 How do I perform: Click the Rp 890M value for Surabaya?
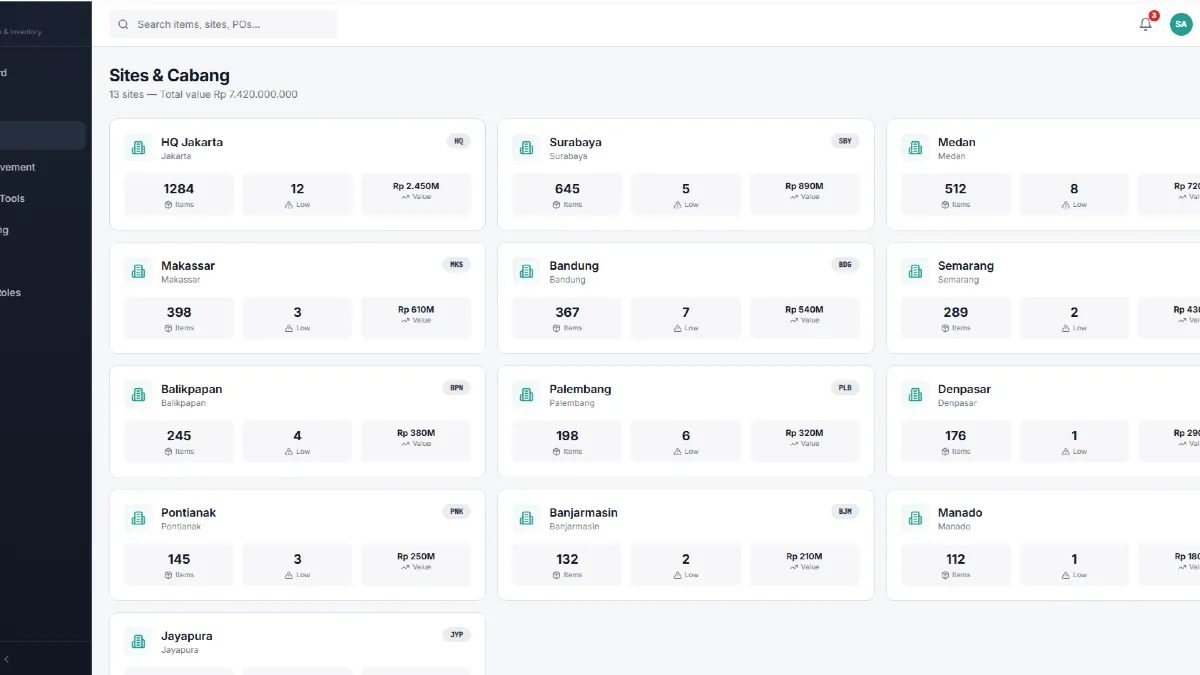pyautogui.click(x=804, y=186)
